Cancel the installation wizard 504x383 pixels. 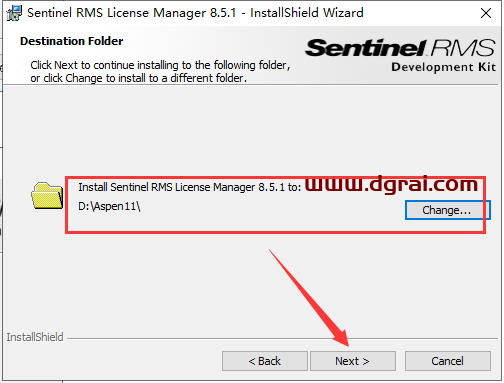coord(448,361)
